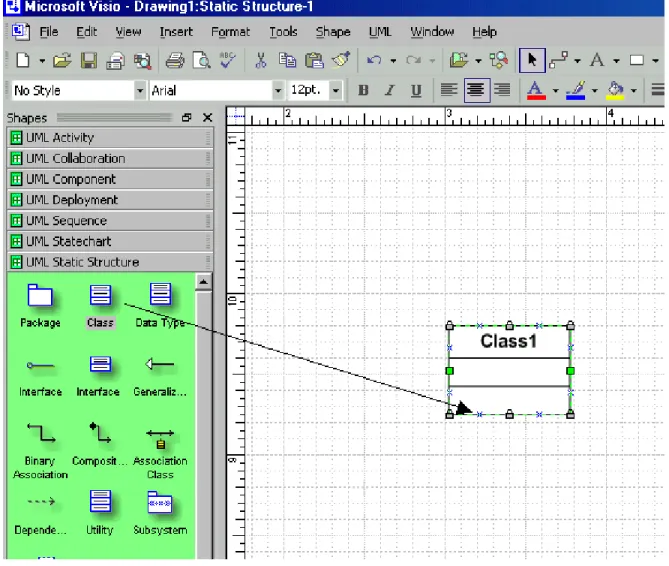
Task: Select the Association Class shape
Action: [160, 453]
